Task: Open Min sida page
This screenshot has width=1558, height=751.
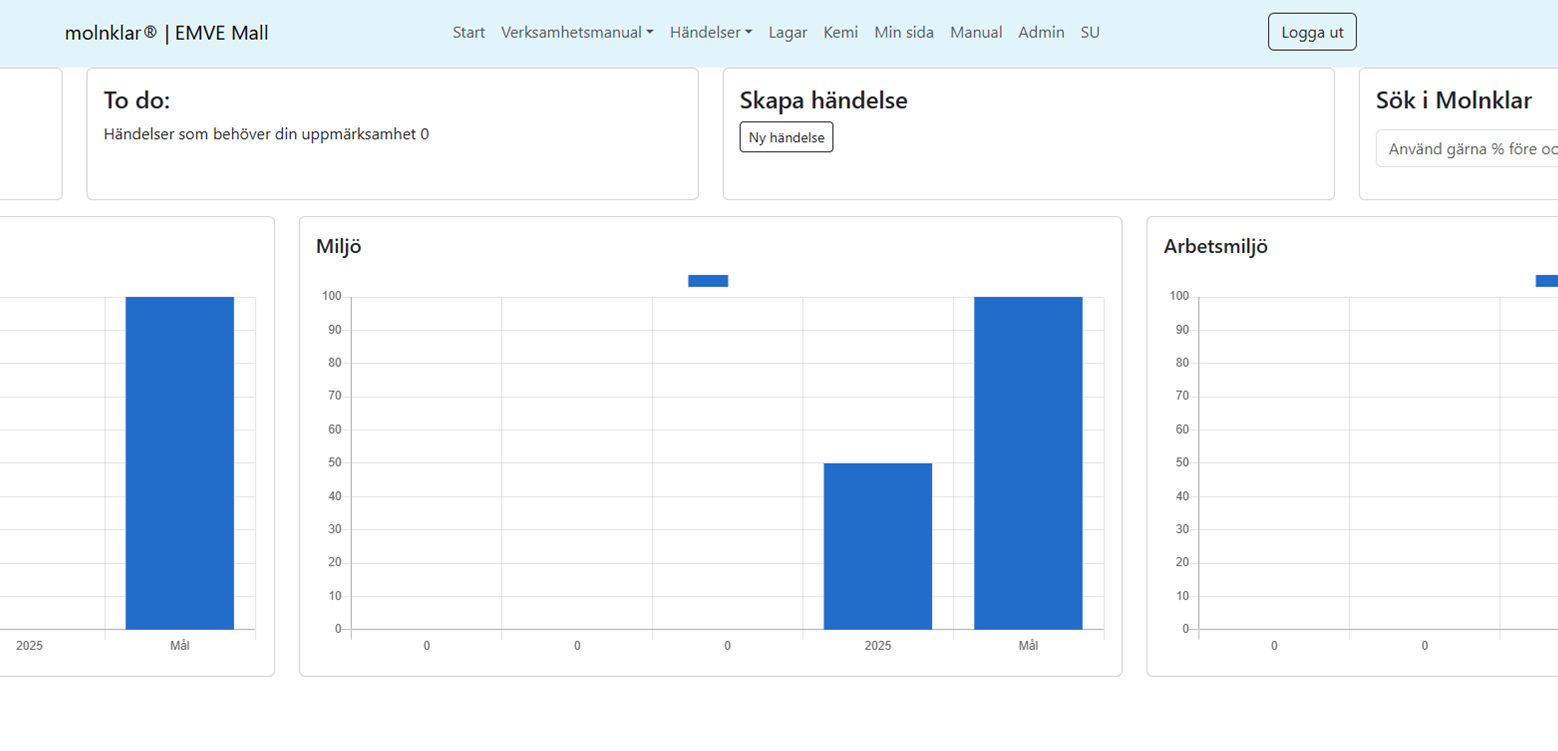Action: [904, 32]
